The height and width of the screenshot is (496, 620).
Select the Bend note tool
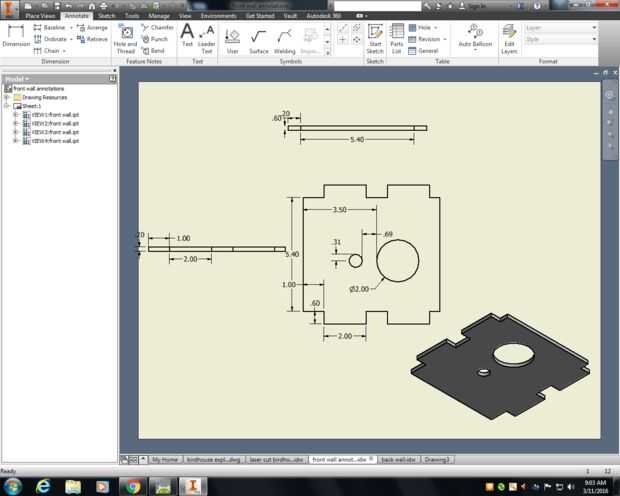coord(153,51)
